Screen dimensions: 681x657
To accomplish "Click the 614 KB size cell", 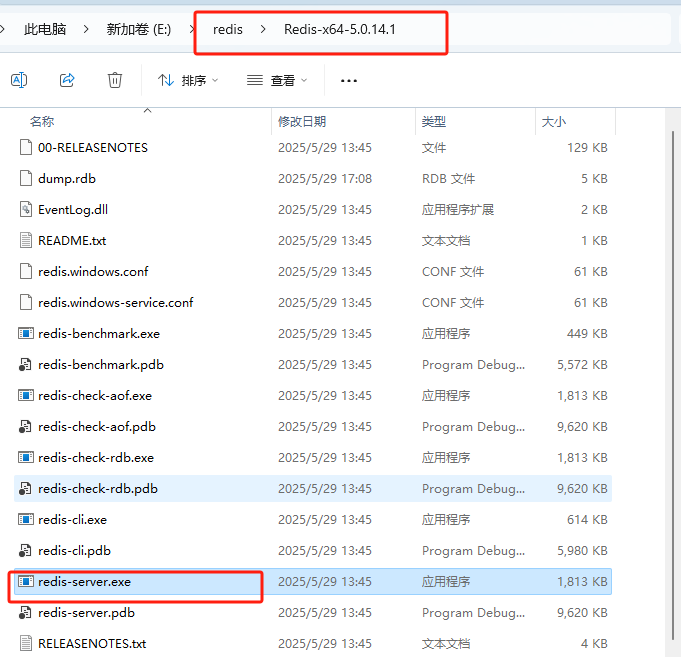I will 587,520.
